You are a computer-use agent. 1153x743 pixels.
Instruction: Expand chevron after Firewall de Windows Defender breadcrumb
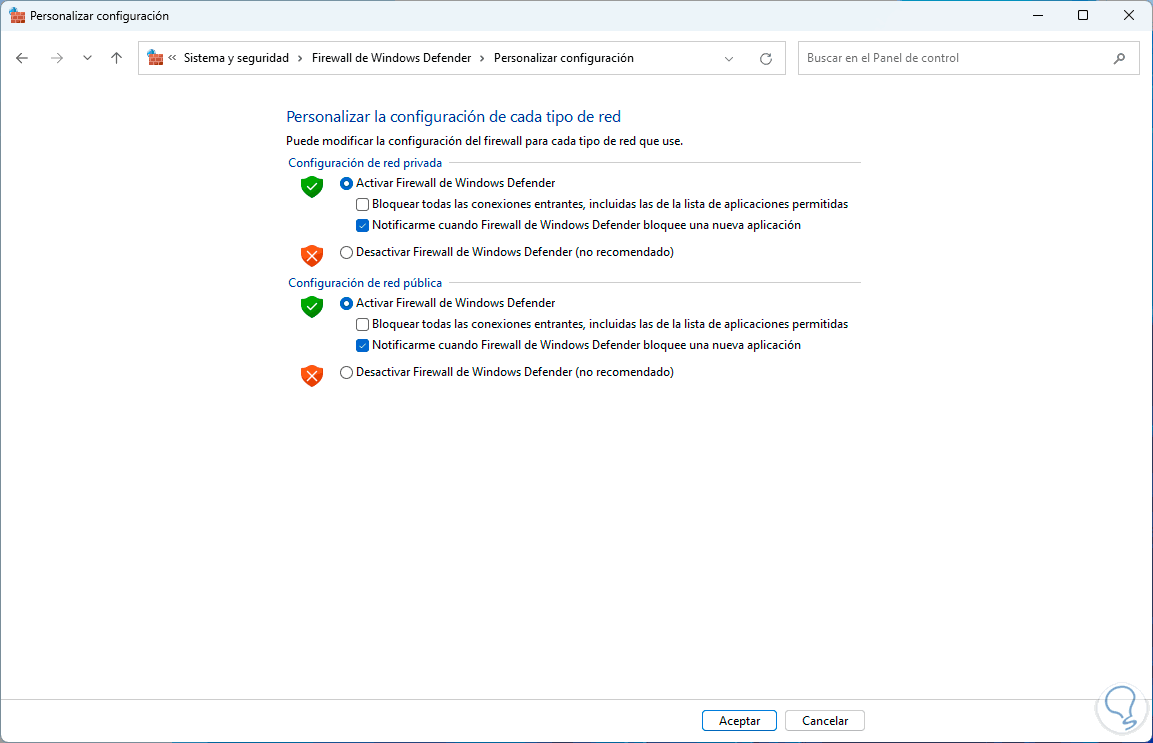(x=482, y=58)
